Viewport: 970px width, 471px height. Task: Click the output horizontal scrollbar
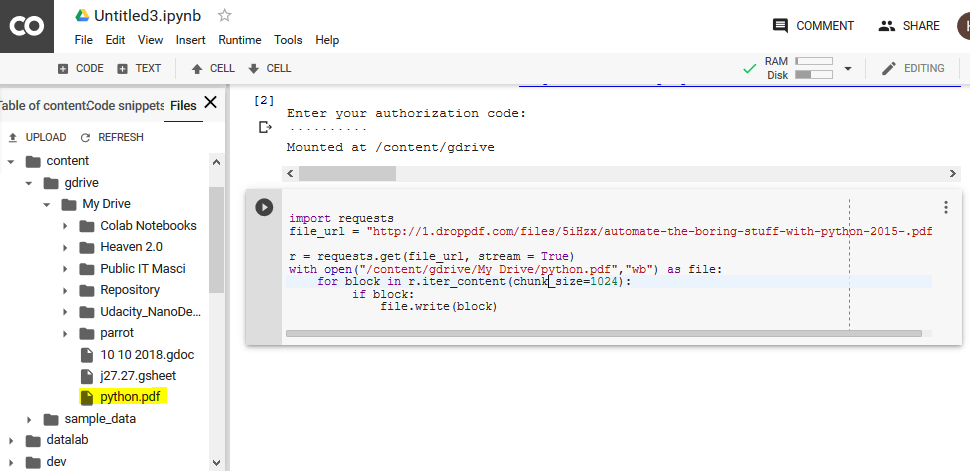tap(341, 173)
